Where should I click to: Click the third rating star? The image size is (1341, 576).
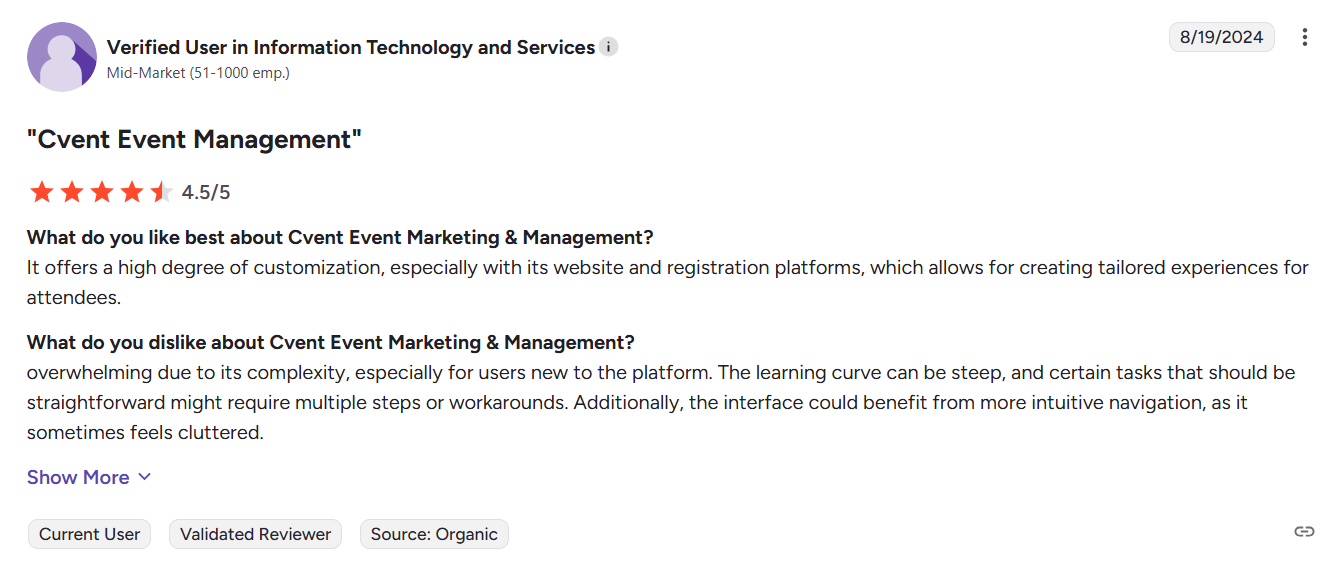(101, 192)
